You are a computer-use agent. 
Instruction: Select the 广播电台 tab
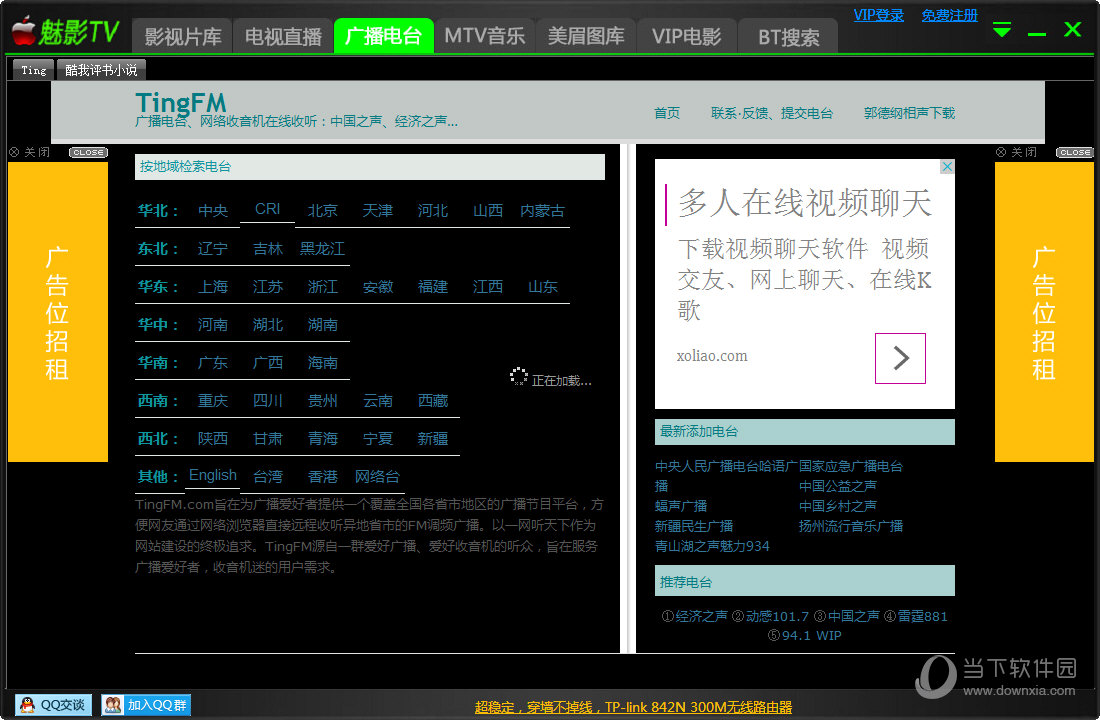point(384,36)
